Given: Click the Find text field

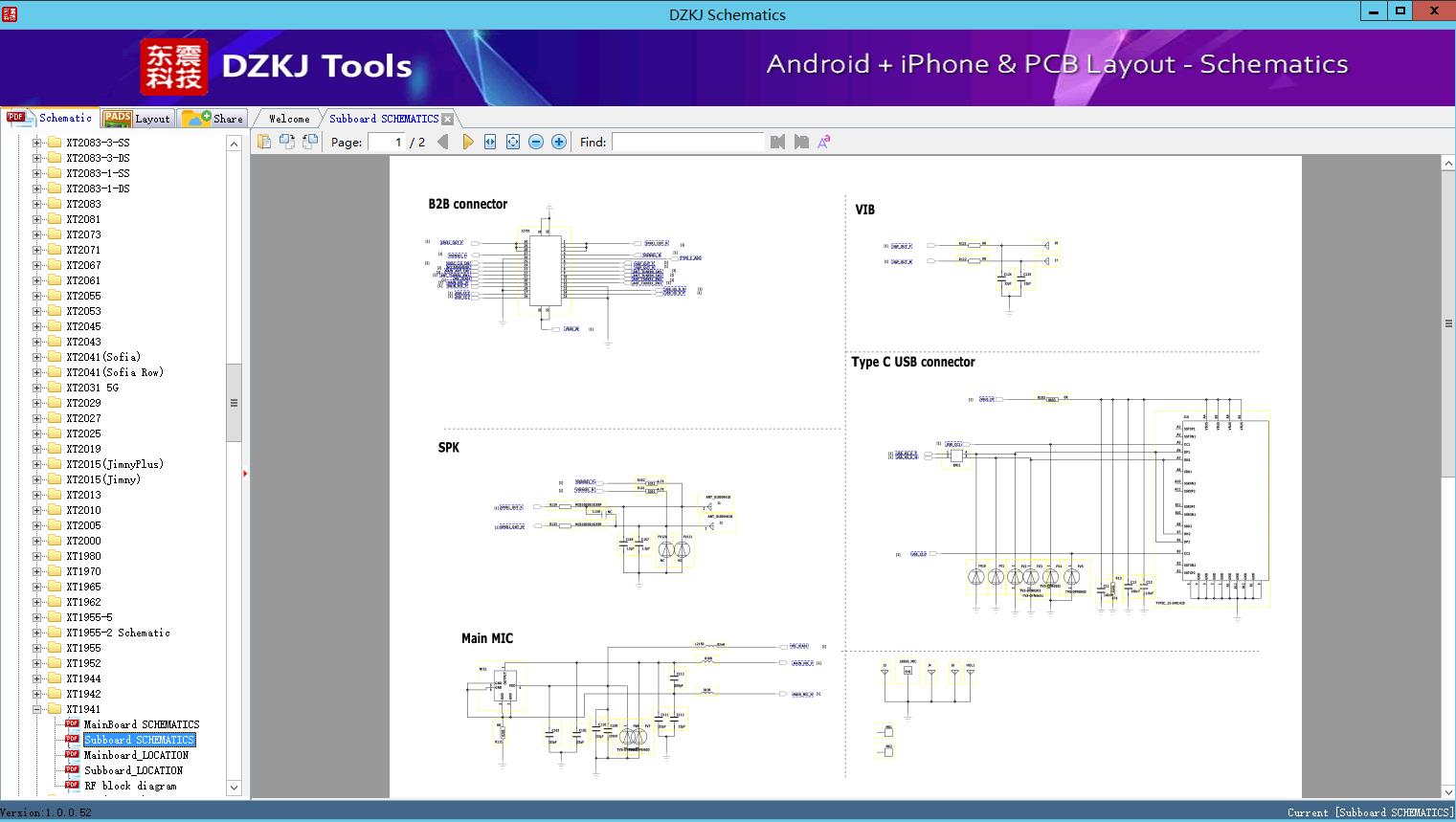Looking at the screenshot, I should click(x=687, y=142).
